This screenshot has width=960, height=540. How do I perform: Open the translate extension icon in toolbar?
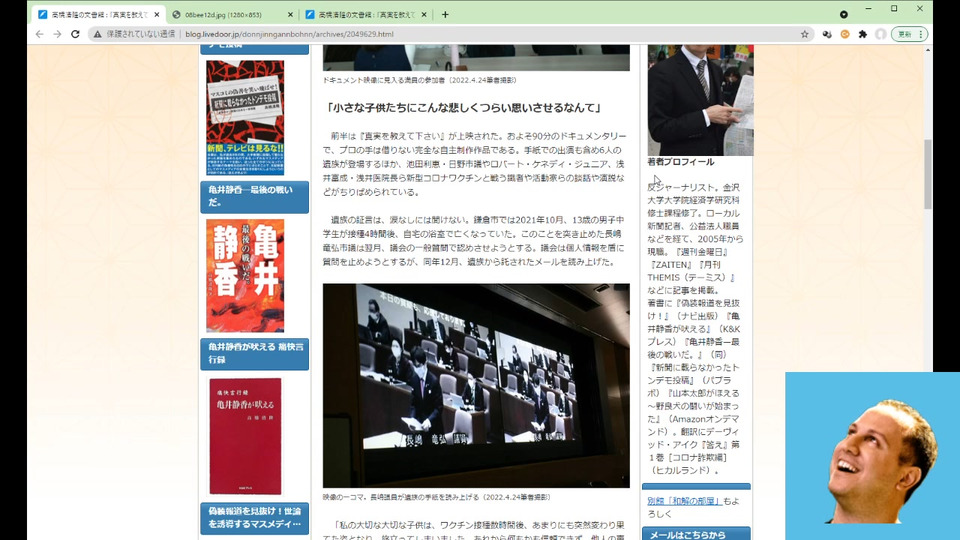coord(827,34)
